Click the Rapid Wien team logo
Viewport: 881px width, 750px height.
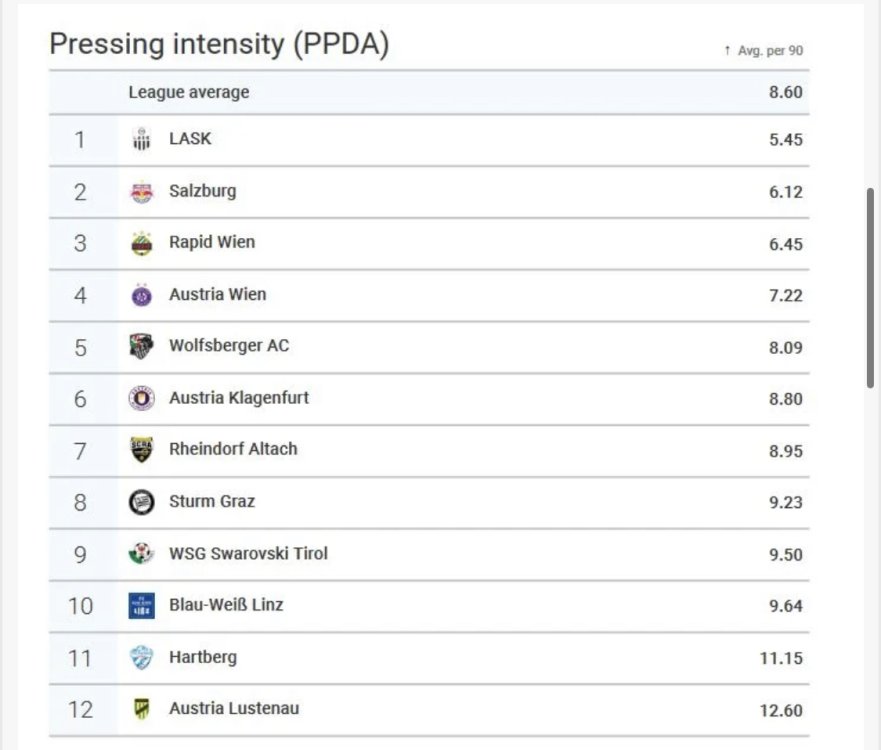[142, 243]
